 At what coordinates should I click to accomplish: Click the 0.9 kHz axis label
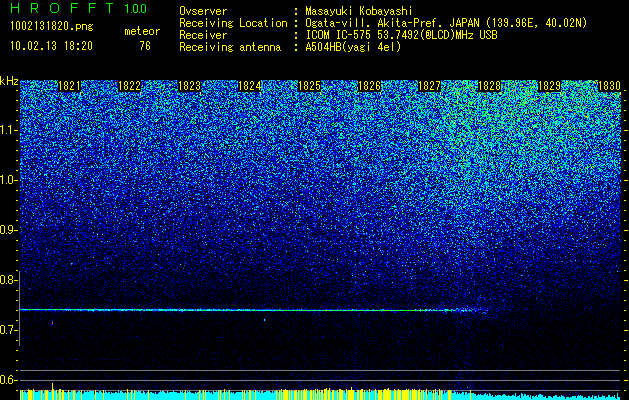tap(9, 230)
